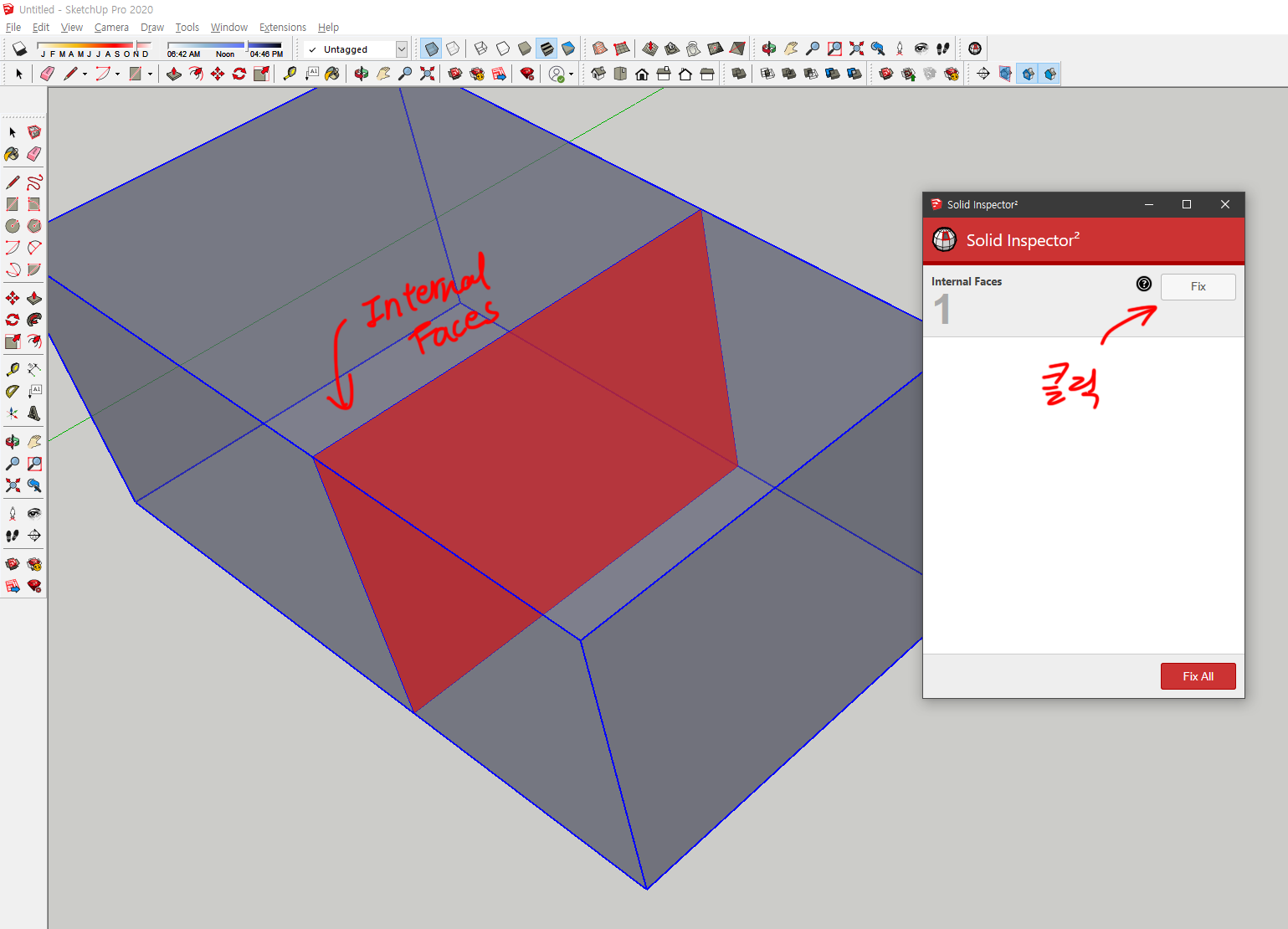Open the Camera menu

111,27
